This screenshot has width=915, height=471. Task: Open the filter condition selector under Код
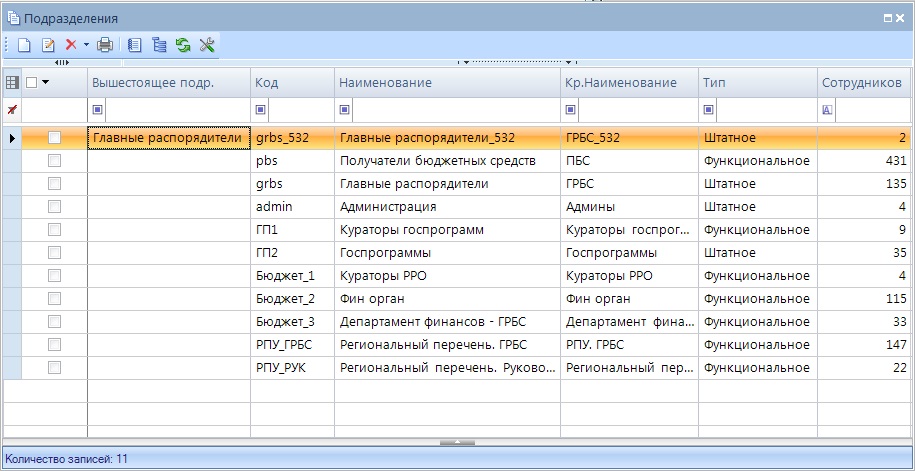[x=261, y=110]
